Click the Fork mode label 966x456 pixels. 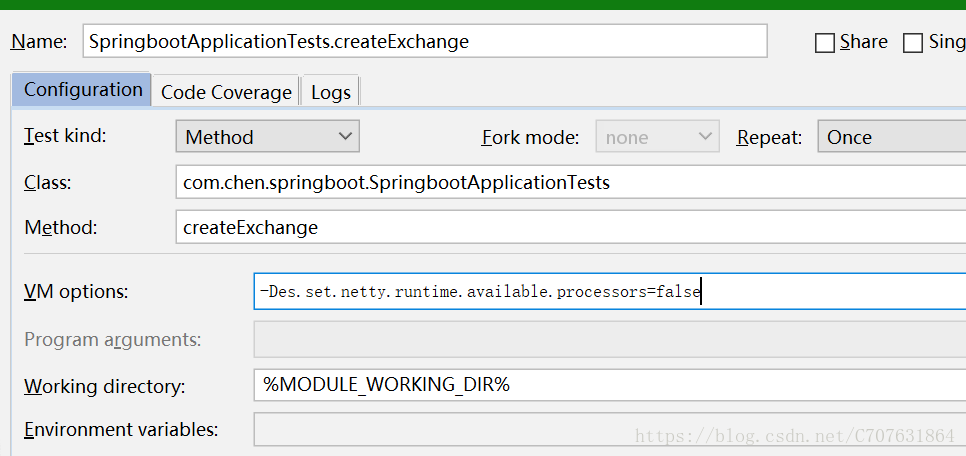[530, 137]
